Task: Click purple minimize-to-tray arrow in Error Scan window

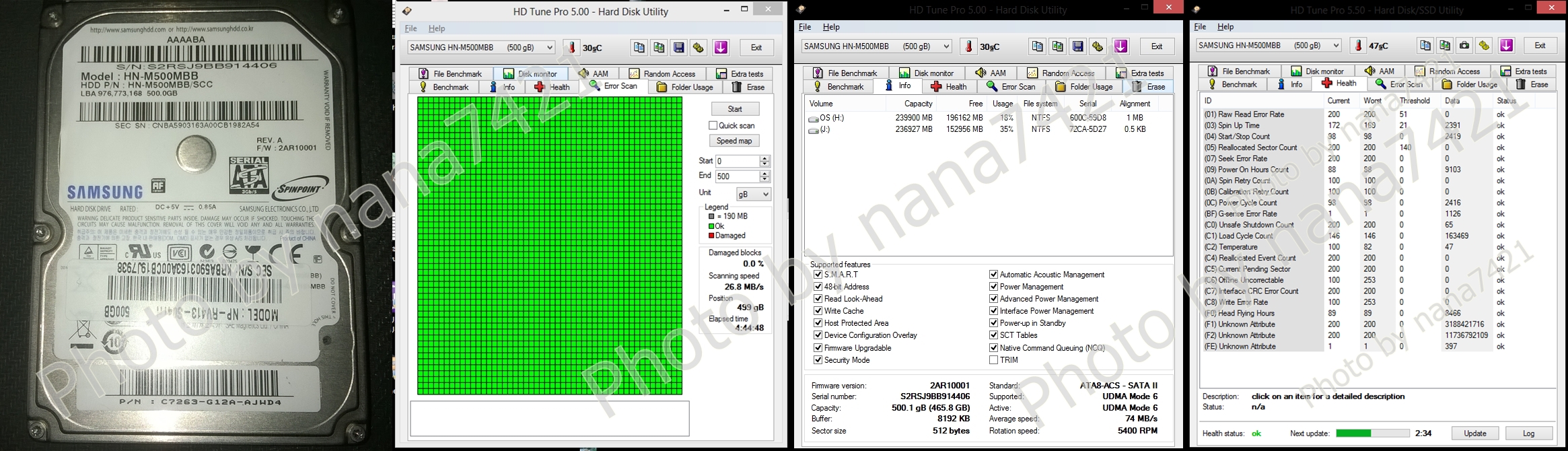Action: pyautogui.click(x=721, y=47)
